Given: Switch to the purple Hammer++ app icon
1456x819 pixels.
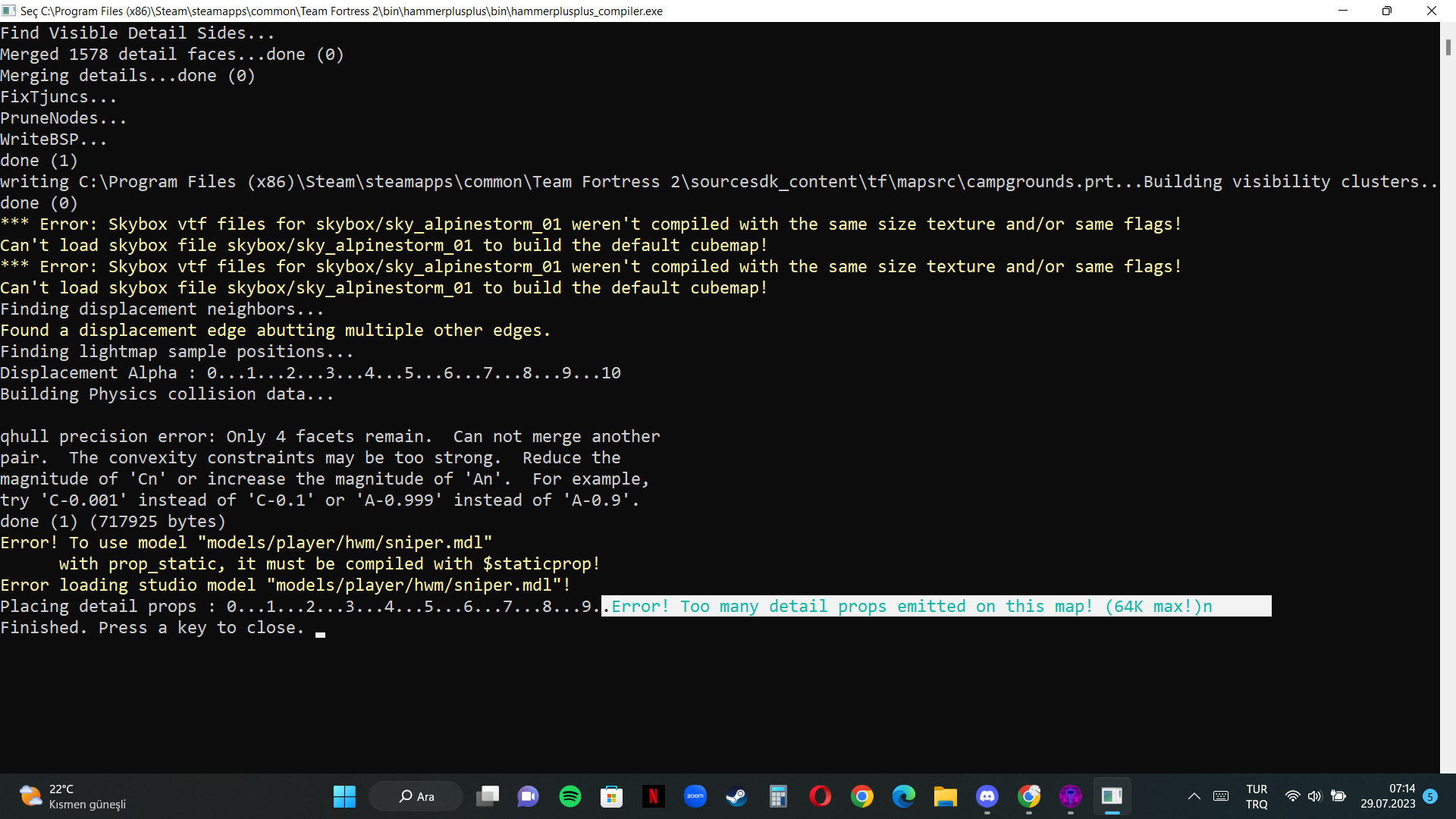Looking at the screenshot, I should click(x=1070, y=796).
